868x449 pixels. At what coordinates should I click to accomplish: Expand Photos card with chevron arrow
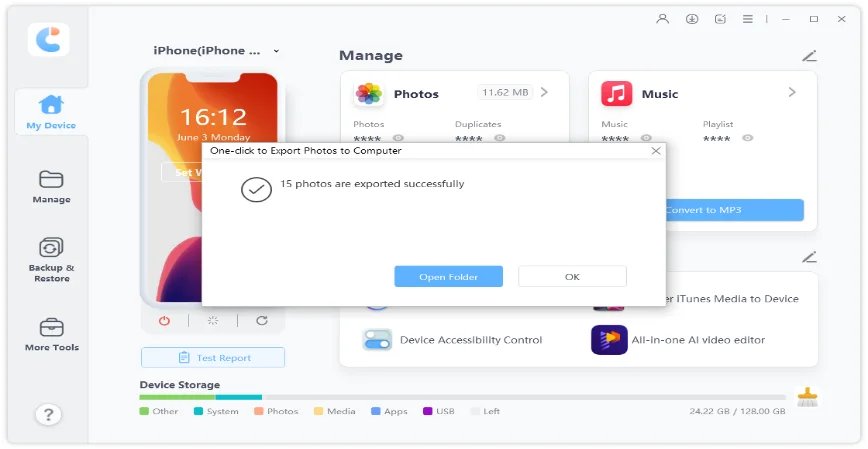[x=544, y=92]
